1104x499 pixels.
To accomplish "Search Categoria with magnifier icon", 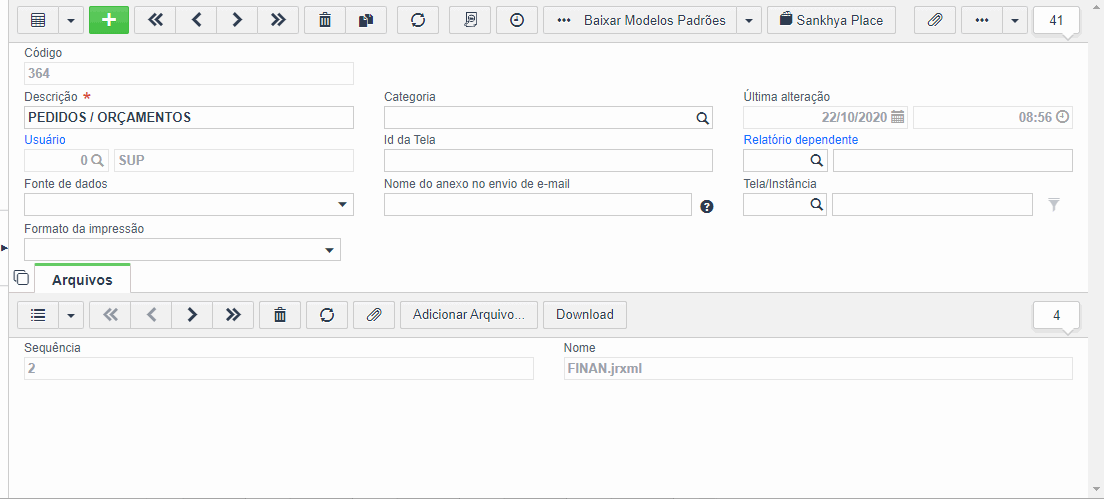I will 702,118.
